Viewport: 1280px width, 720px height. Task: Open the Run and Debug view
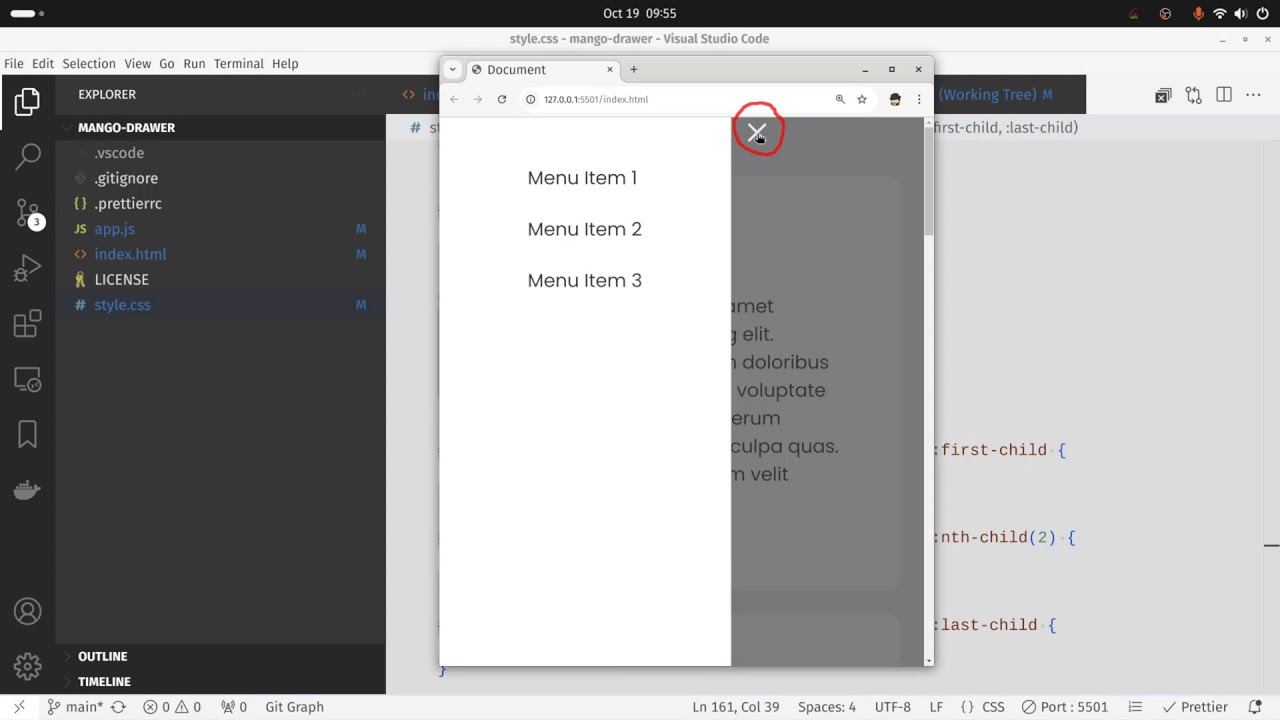(x=27, y=268)
